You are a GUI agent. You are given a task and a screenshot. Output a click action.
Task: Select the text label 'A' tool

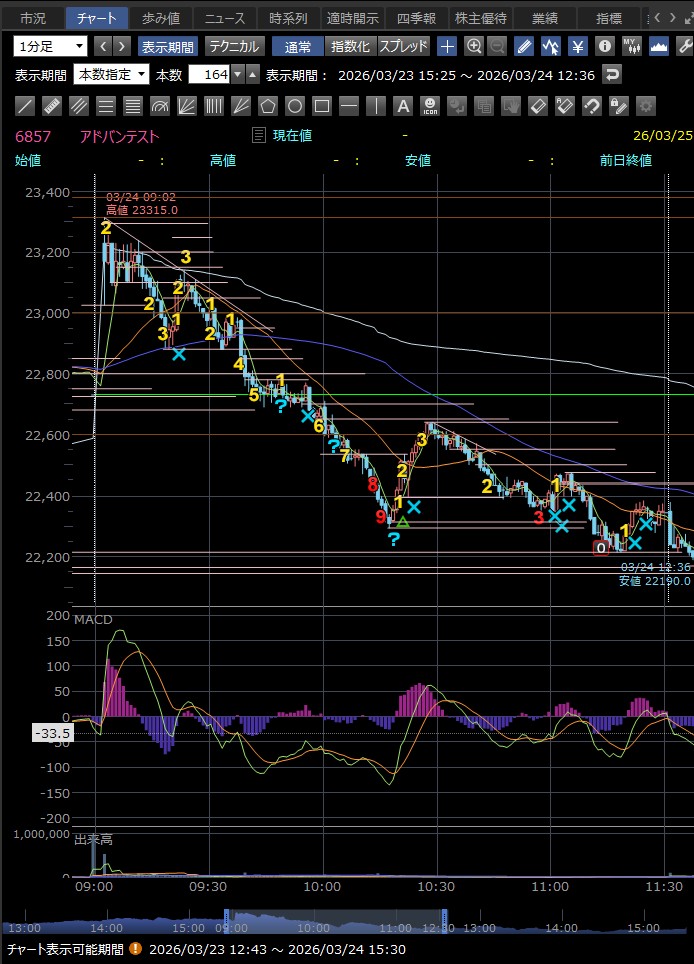[403, 106]
